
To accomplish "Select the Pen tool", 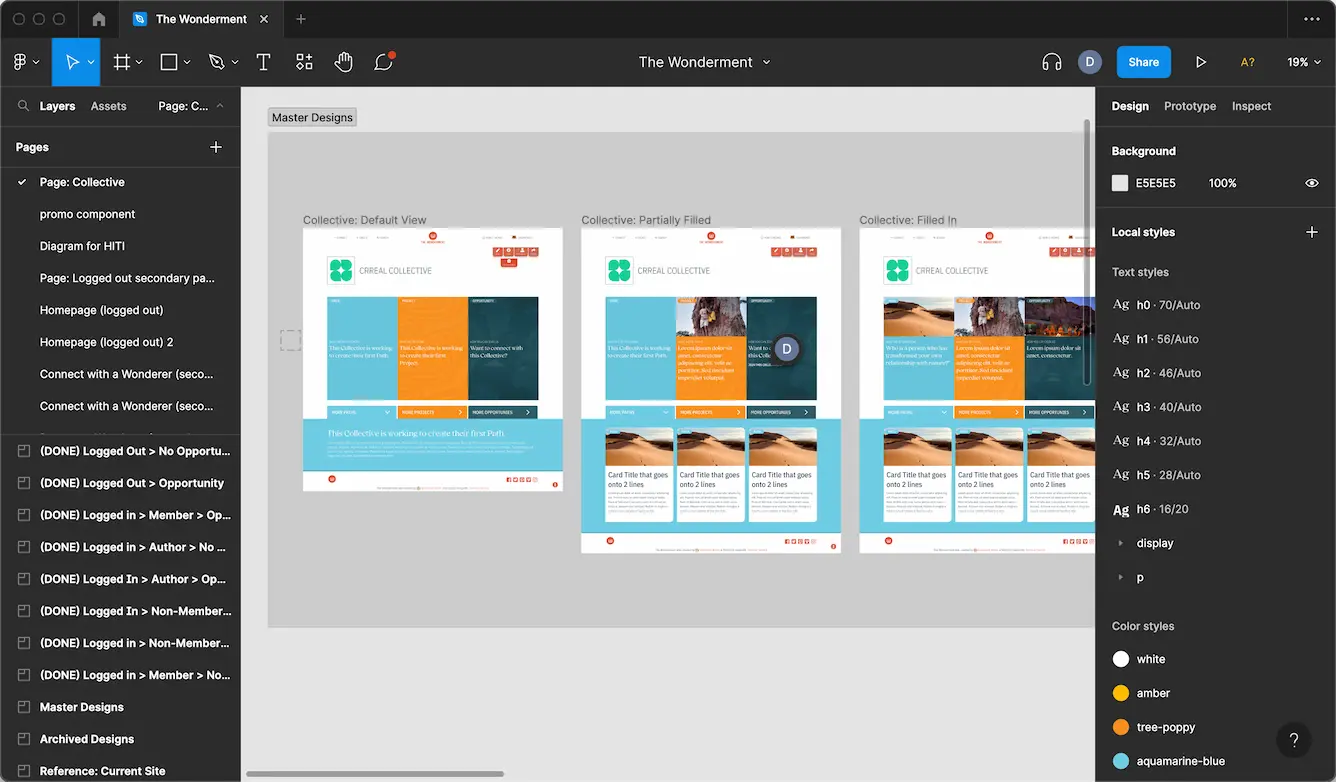I will pyautogui.click(x=217, y=62).
